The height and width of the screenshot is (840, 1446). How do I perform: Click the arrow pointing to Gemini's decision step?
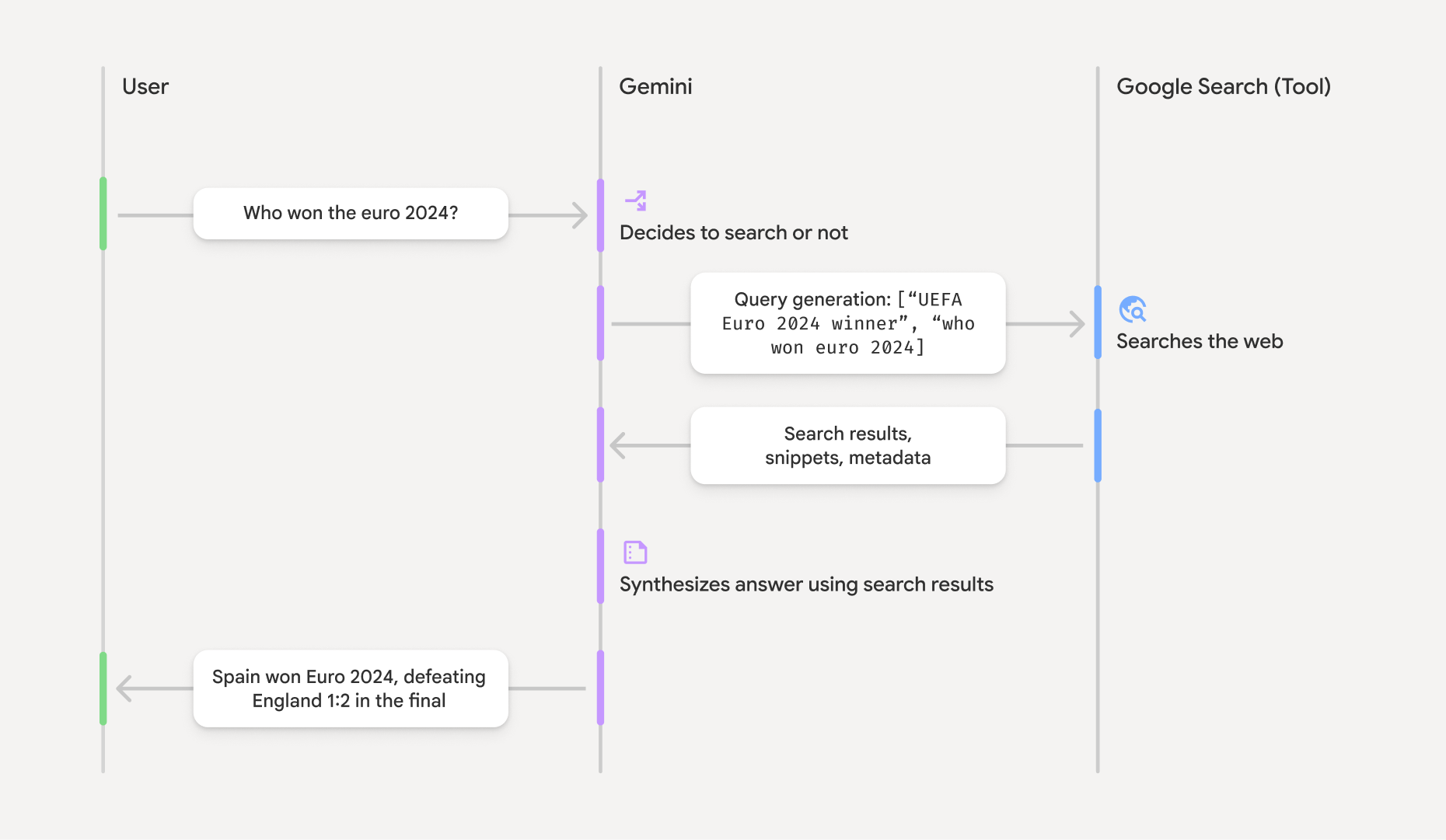pos(578,215)
